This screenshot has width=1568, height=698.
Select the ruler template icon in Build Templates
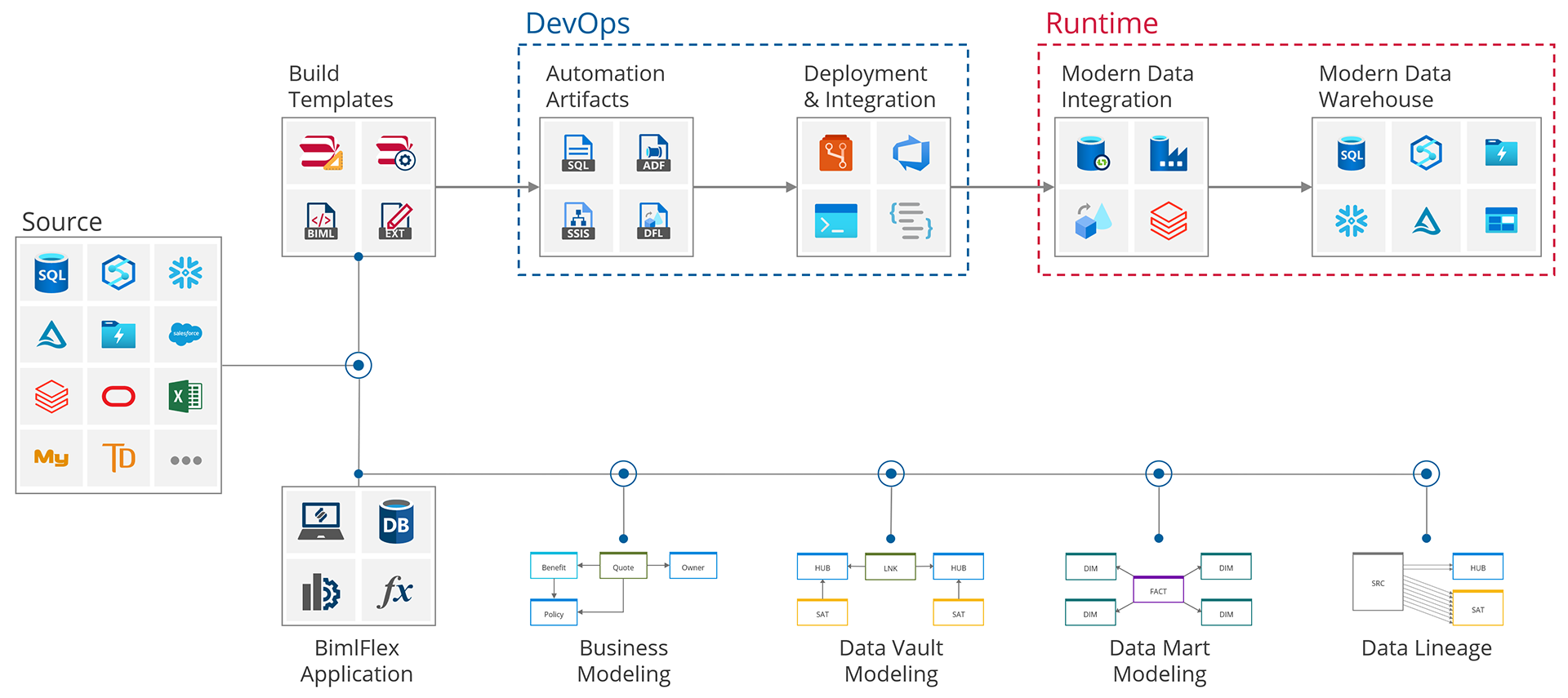click(321, 153)
